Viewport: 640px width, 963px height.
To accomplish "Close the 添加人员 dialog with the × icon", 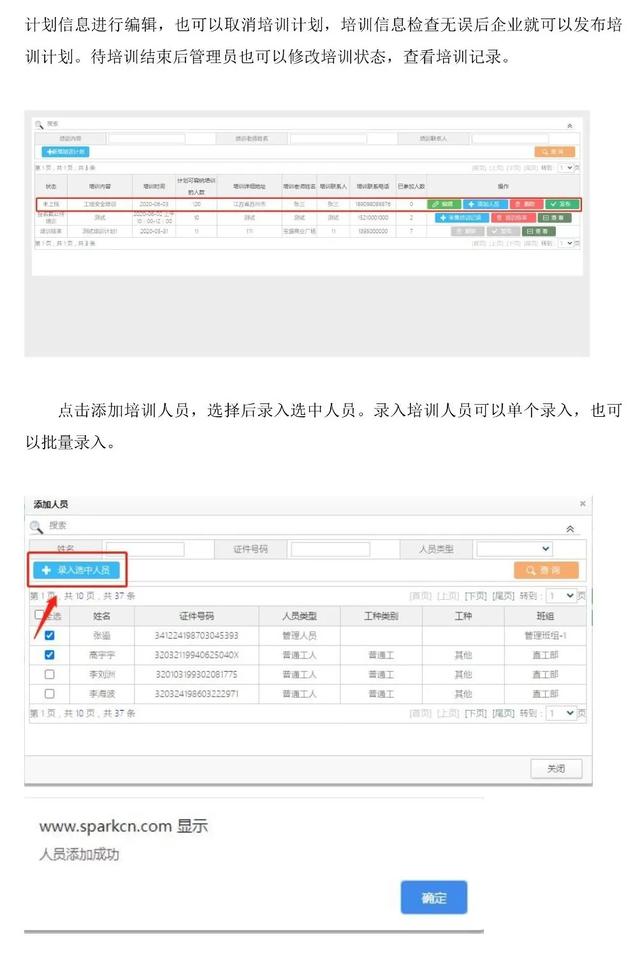I will pyautogui.click(x=583, y=504).
